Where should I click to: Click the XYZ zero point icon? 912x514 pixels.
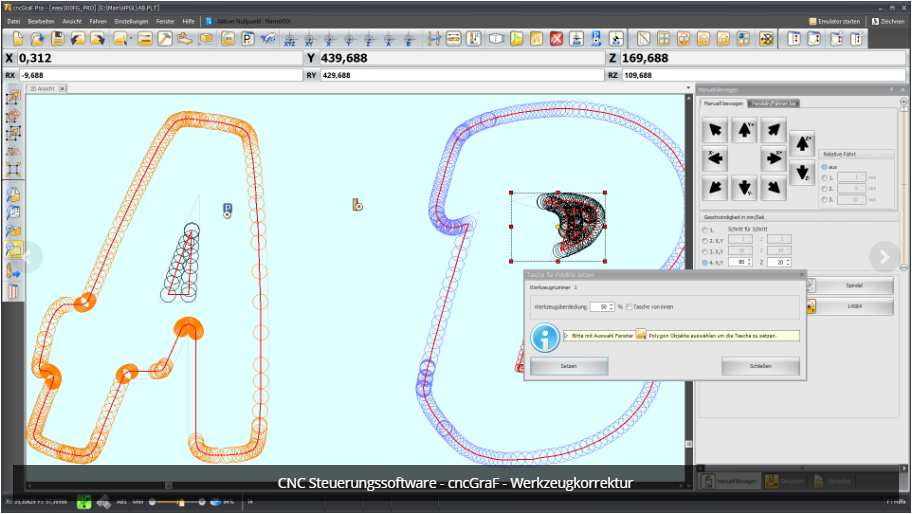289,39
